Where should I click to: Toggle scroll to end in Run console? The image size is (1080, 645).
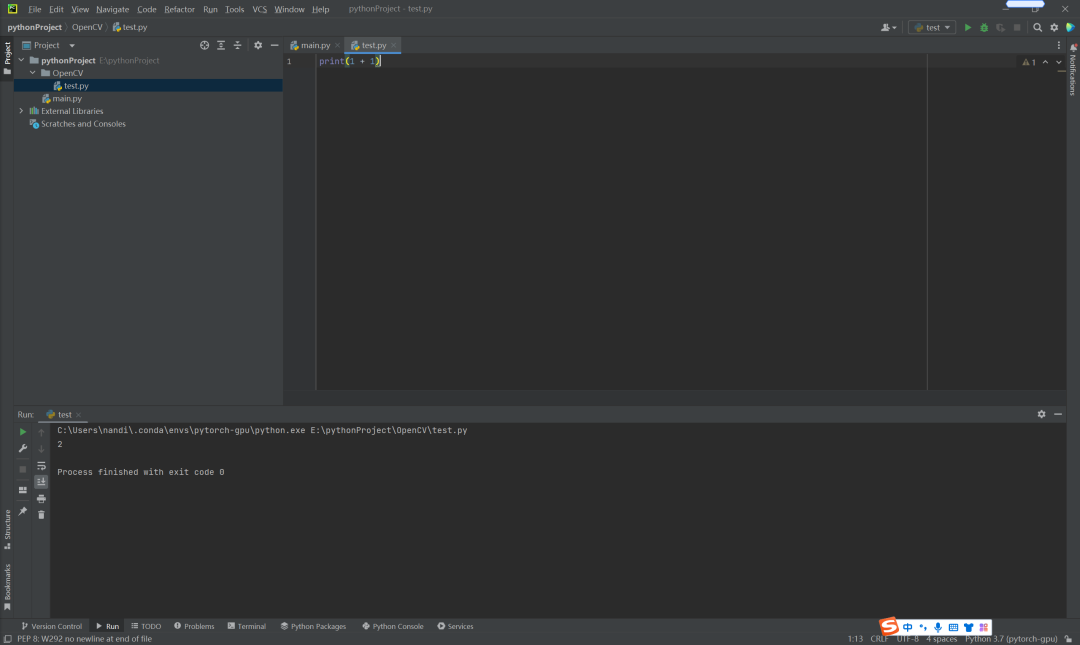(x=41, y=482)
